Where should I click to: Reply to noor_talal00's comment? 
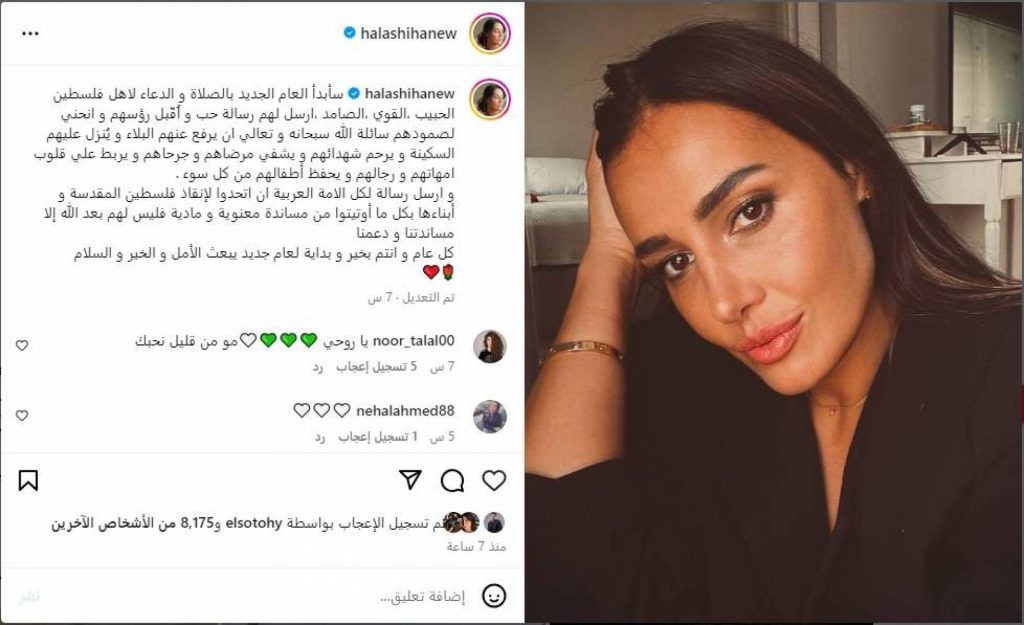tap(318, 367)
